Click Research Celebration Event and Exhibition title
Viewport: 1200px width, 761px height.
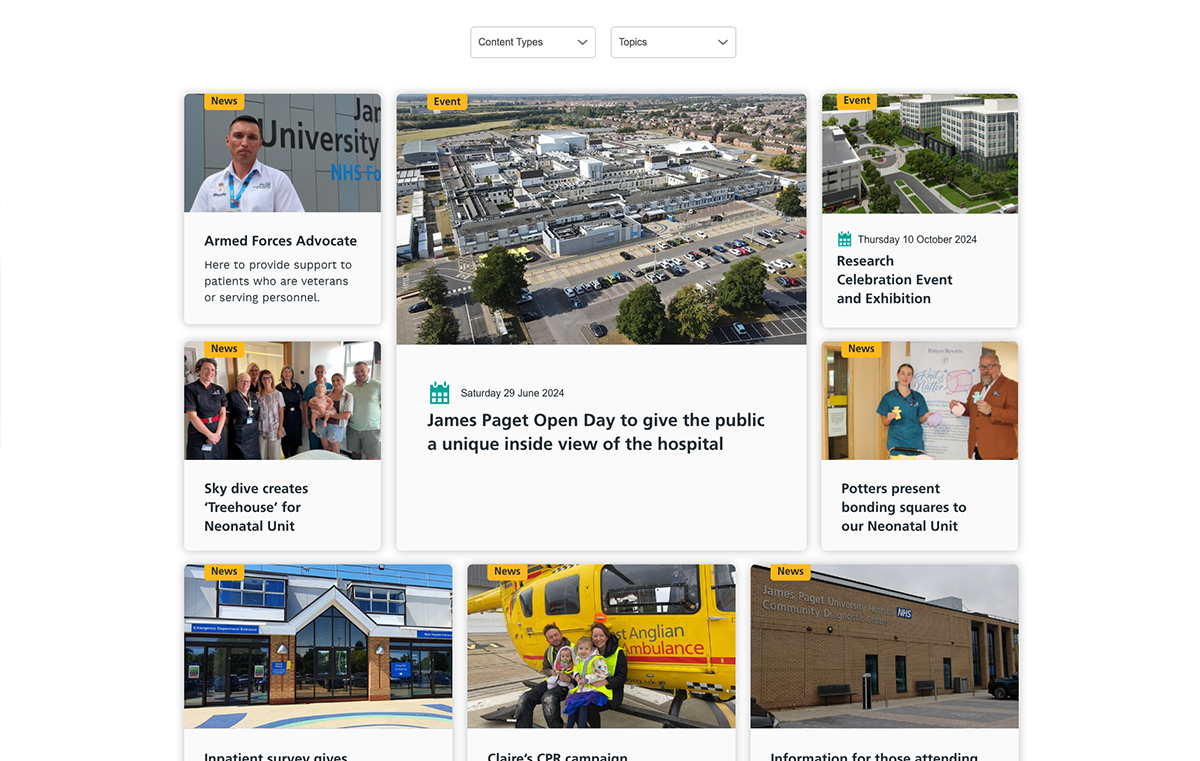coord(894,280)
